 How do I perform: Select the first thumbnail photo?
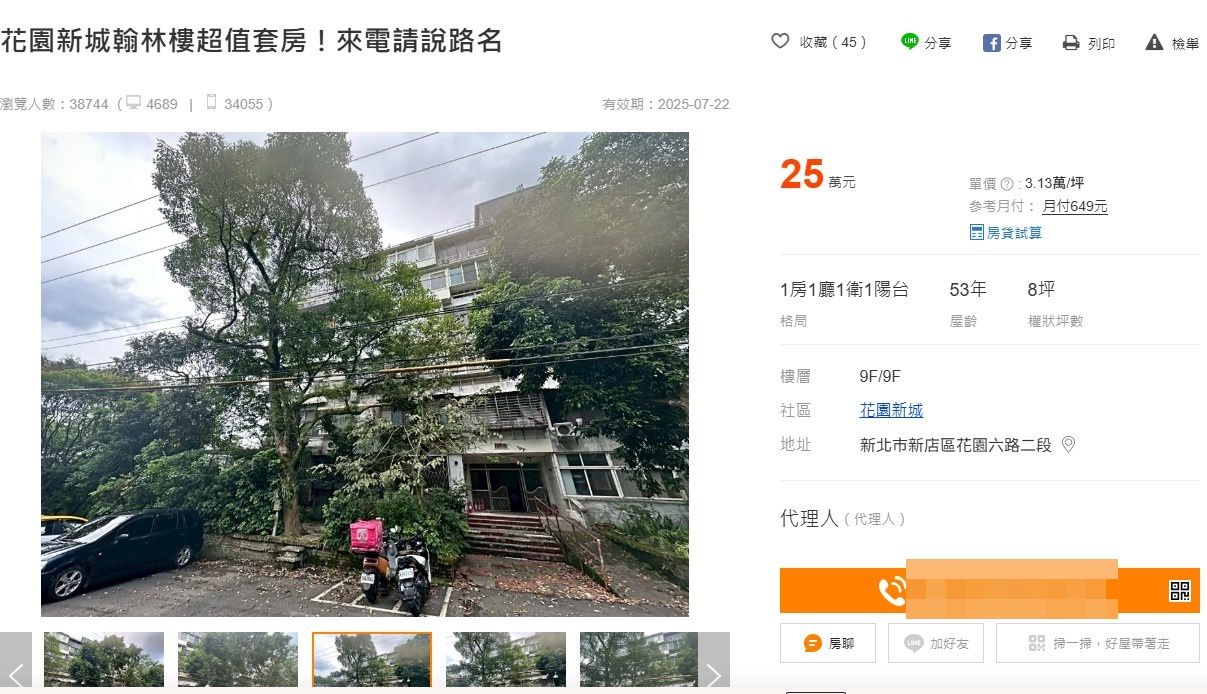104,660
